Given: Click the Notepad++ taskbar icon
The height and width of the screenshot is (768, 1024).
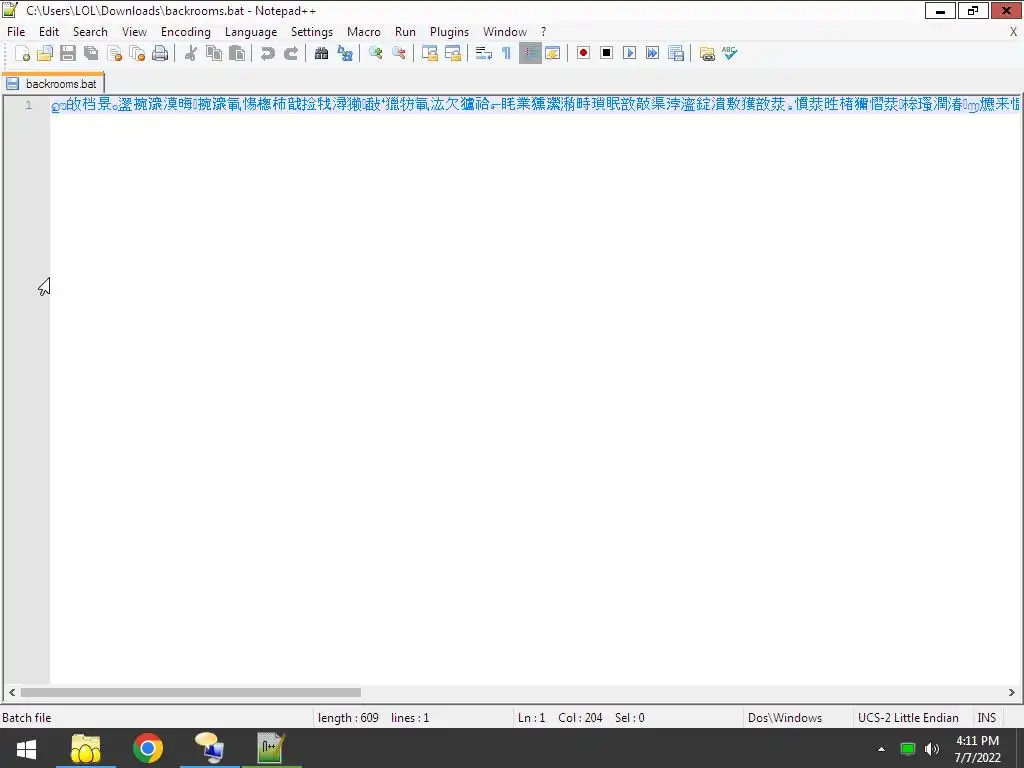Looking at the screenshot, I should pyautogui.click(x=271, y=748).
